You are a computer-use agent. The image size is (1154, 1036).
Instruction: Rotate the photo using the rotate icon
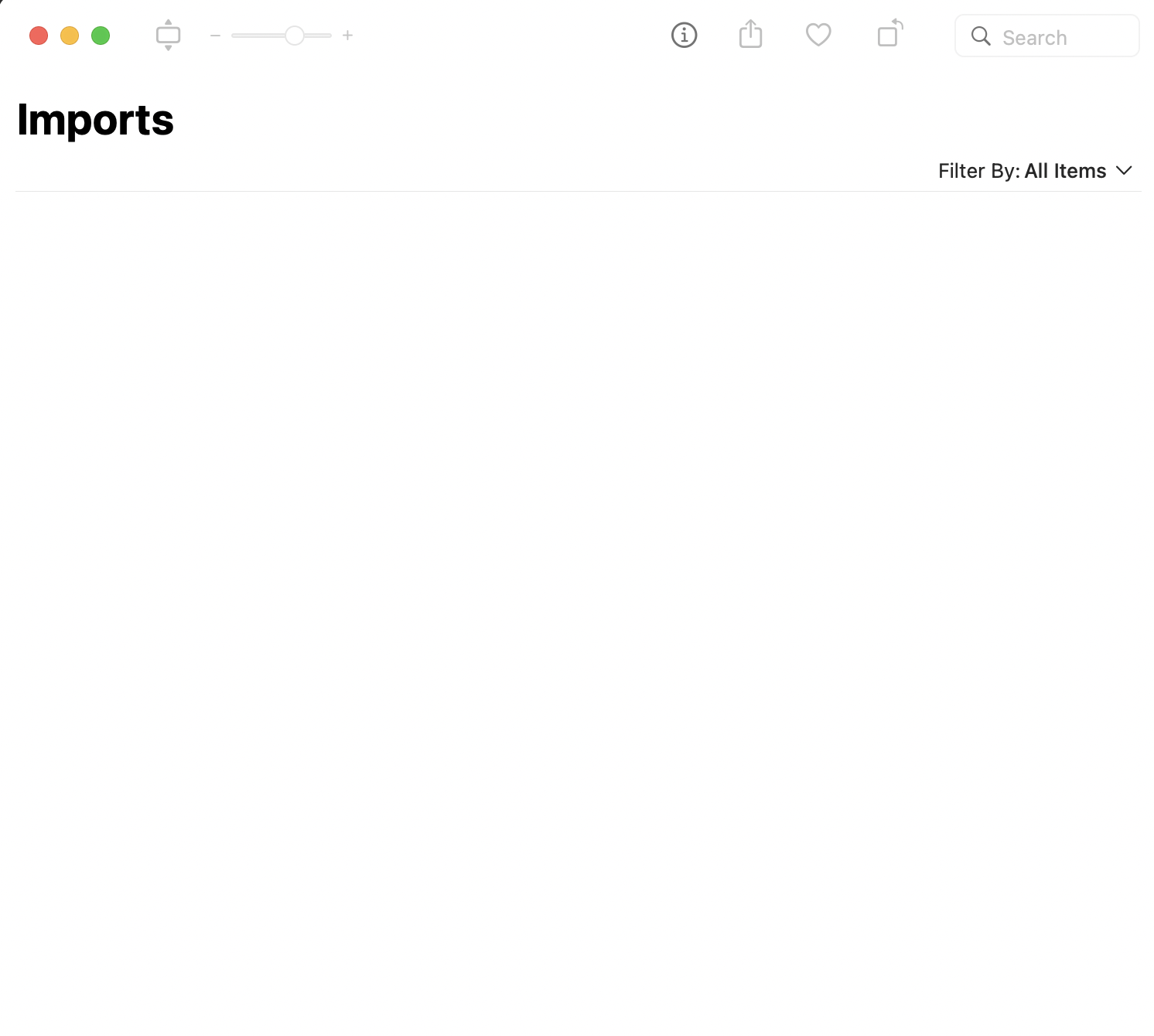[x=889, y=34]
